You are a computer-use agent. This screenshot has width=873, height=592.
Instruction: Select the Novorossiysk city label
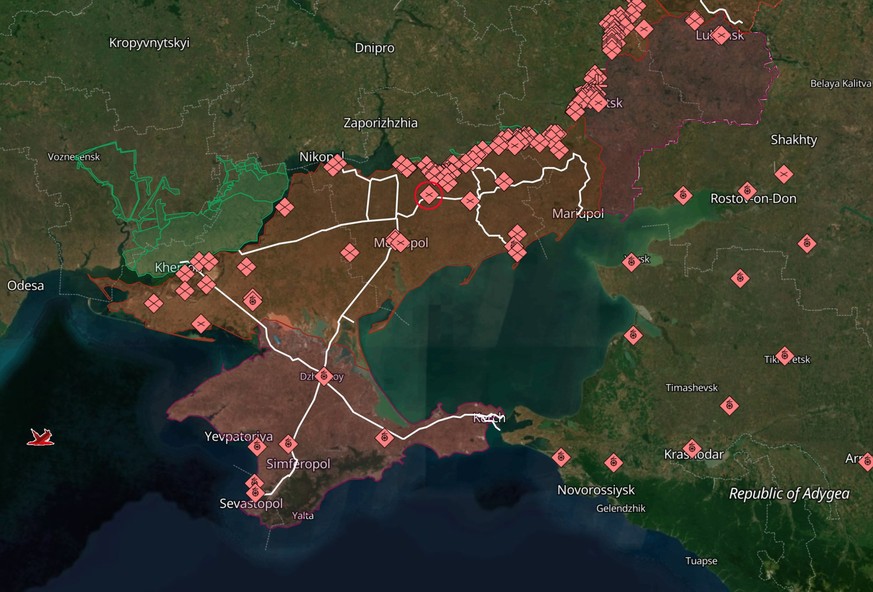[x=596, y=490]
